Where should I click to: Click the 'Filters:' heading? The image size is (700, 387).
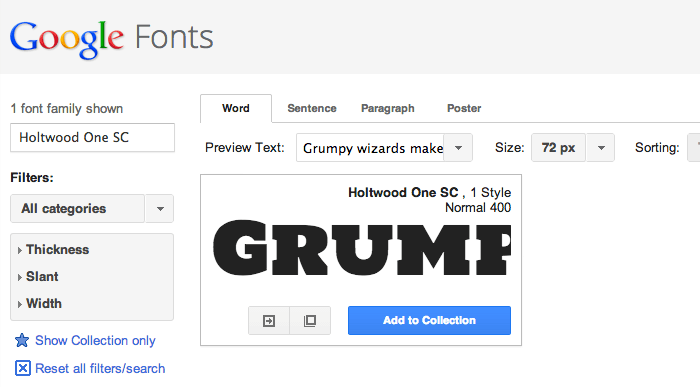pos(32,178)
